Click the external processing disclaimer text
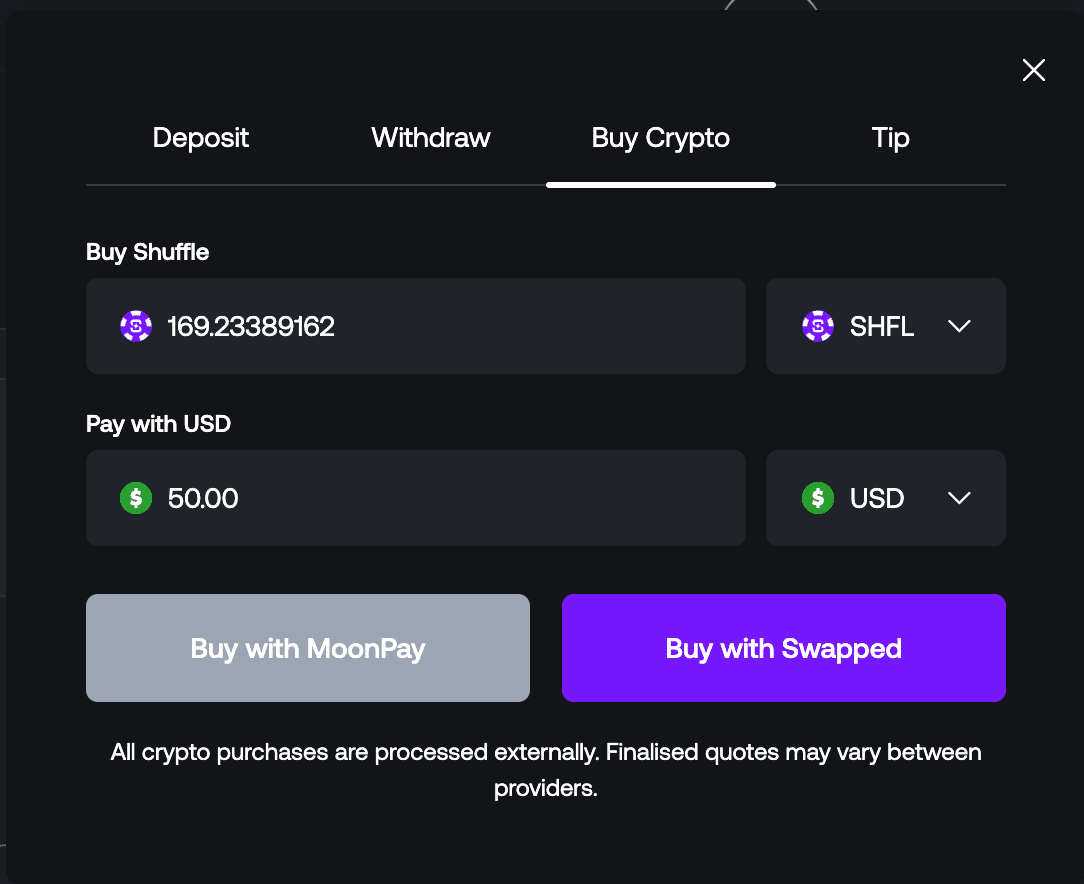The image size is (1084, 884). 546,770
